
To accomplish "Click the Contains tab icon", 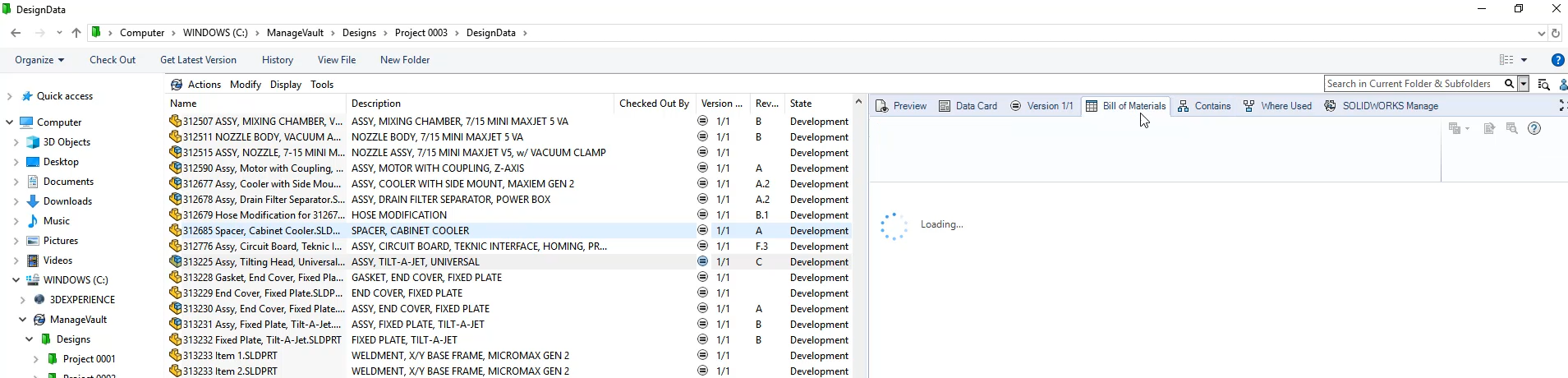I will [x=1183, y=106].
